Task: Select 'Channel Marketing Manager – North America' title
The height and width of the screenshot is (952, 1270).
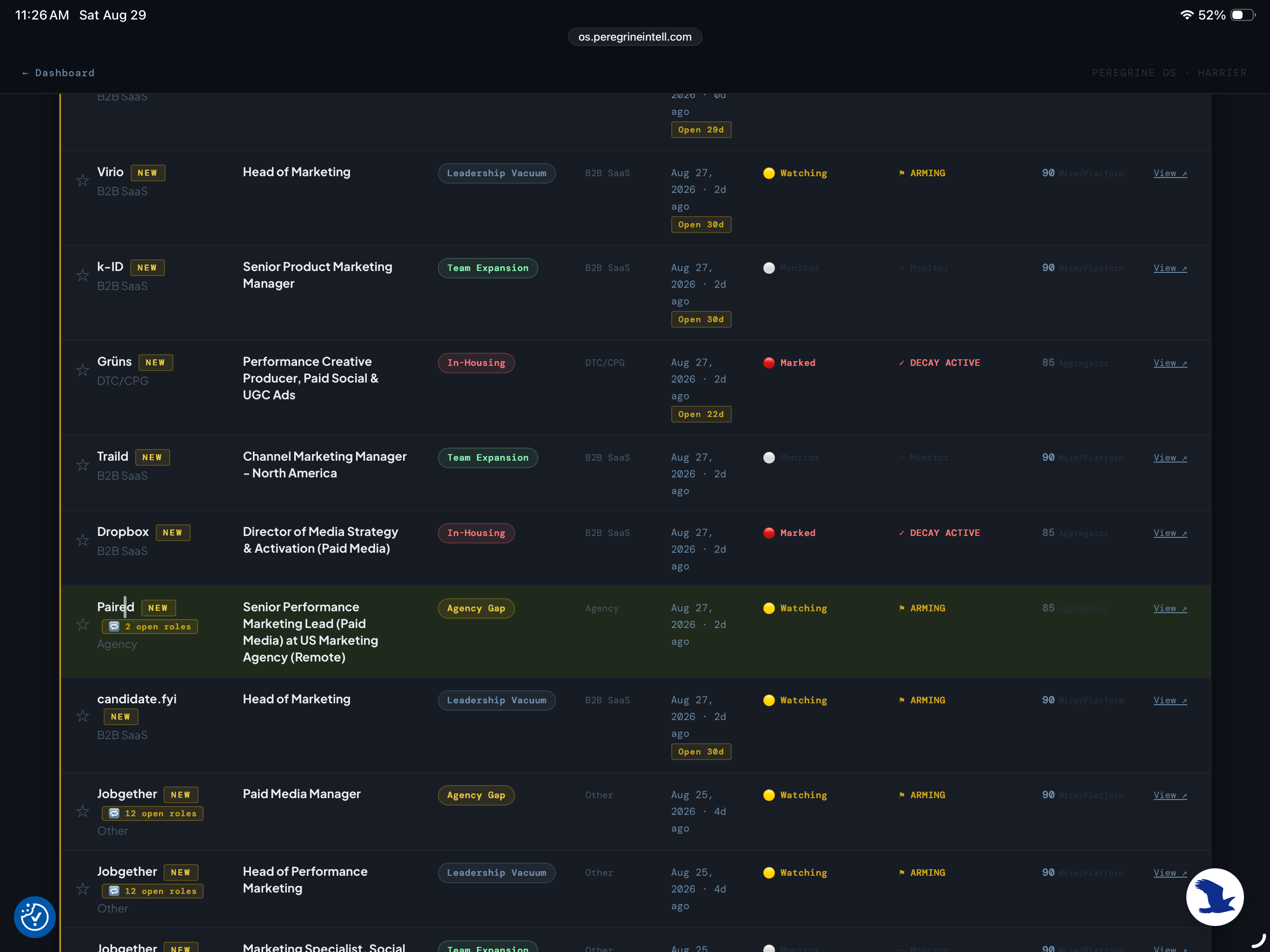Action: point(324,464)
